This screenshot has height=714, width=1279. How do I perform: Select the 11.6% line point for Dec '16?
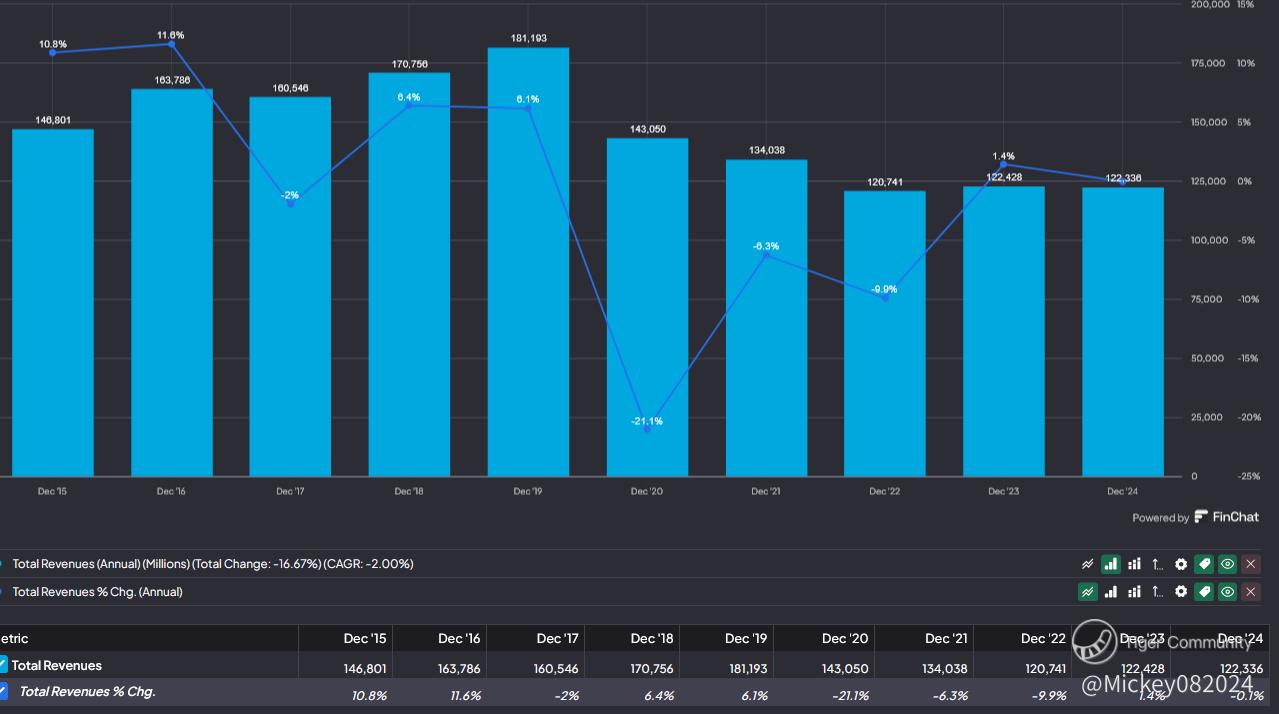pyautogui.click(x=172, y=44)
